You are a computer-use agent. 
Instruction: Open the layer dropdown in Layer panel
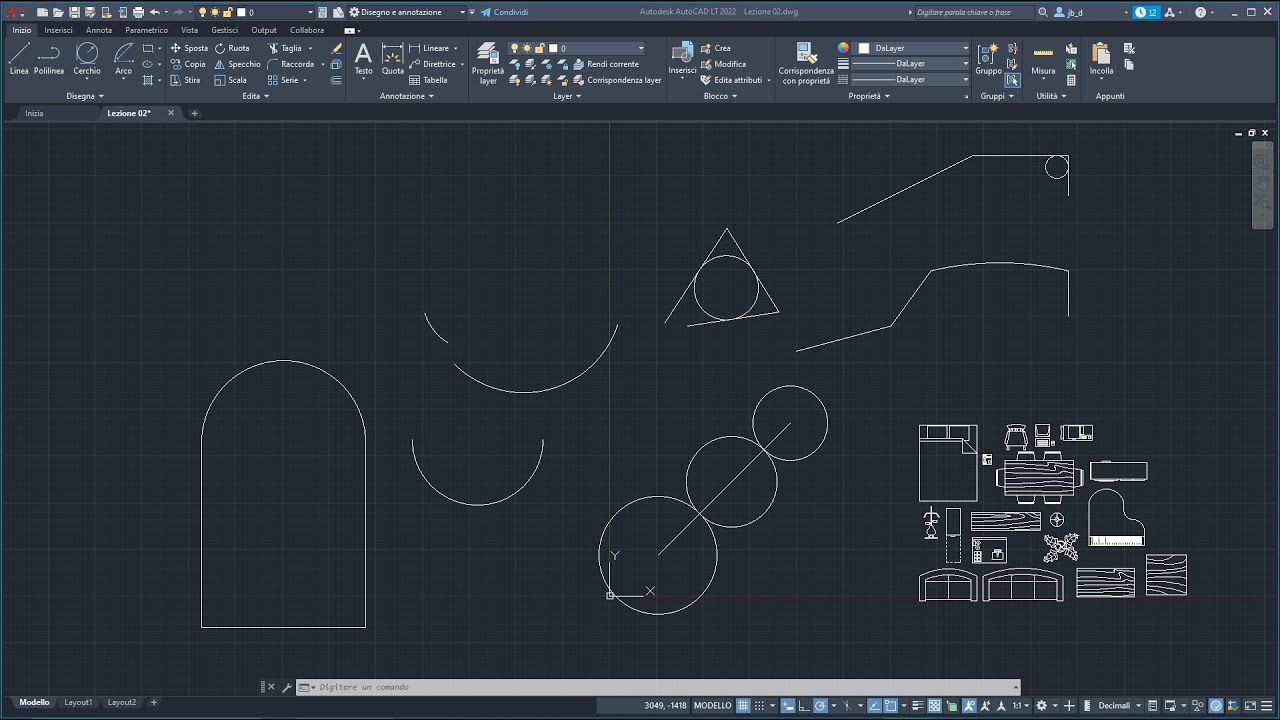[578, 48]
